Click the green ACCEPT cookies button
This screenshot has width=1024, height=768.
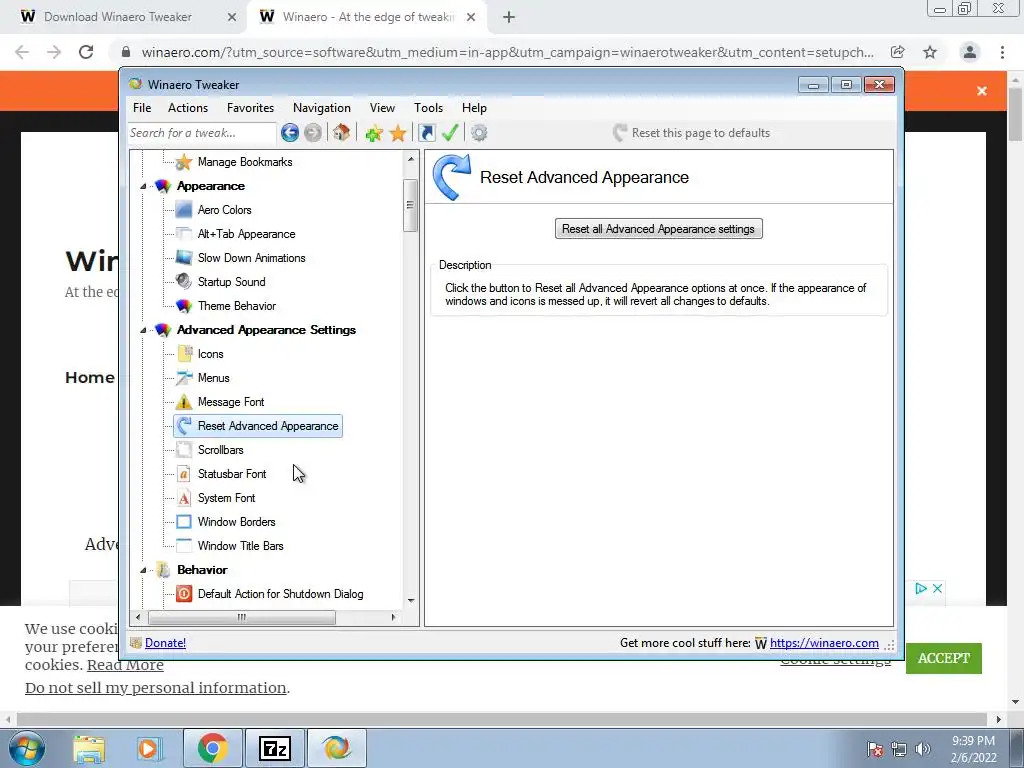pos(944,658)
